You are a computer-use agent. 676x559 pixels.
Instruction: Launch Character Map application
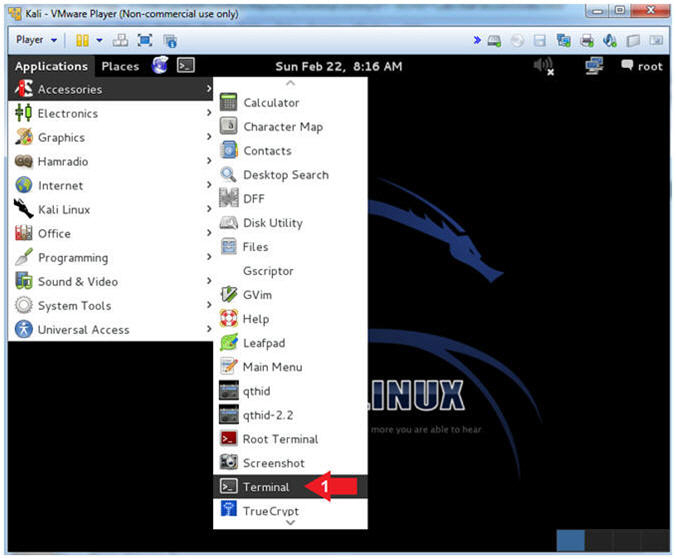tap(290, 127)
